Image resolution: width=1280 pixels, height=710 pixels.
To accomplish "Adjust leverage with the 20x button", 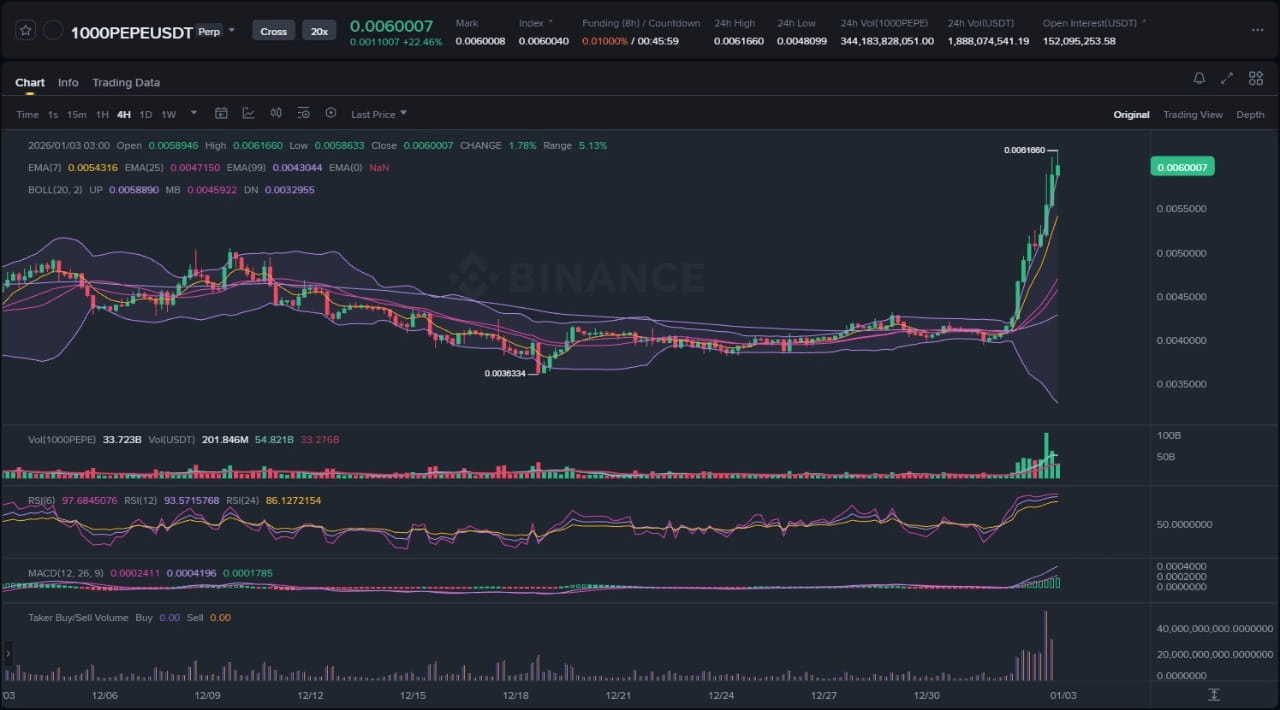I will click(319, 31).
